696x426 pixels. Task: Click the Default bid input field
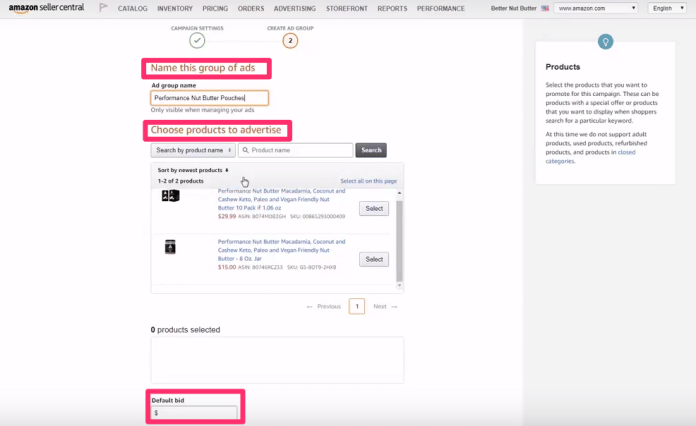194,412
